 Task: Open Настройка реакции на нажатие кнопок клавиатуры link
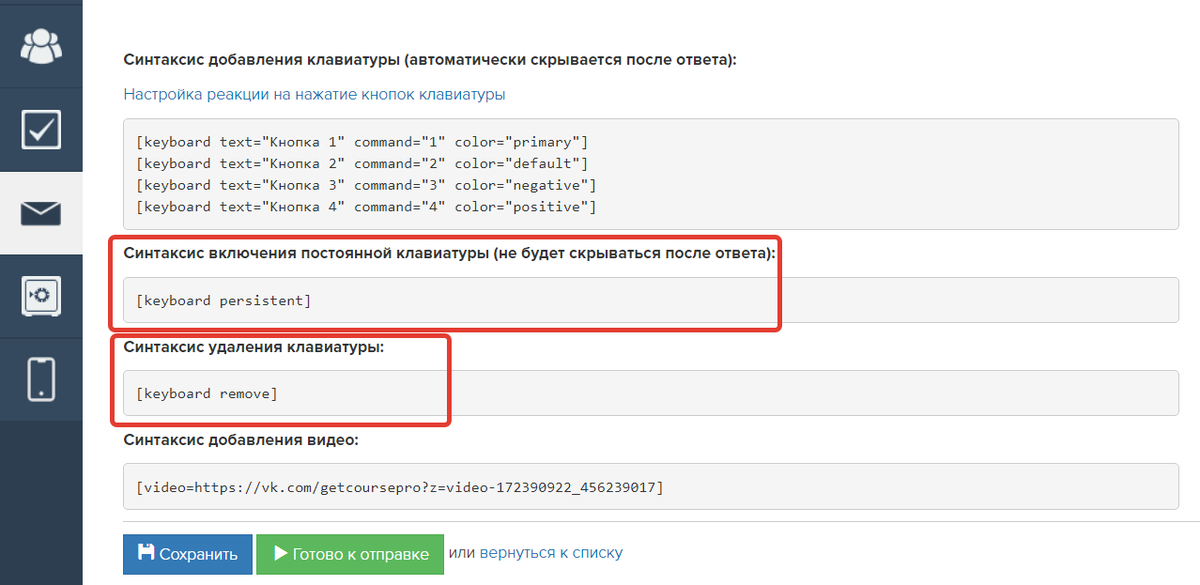coord(314,94)
